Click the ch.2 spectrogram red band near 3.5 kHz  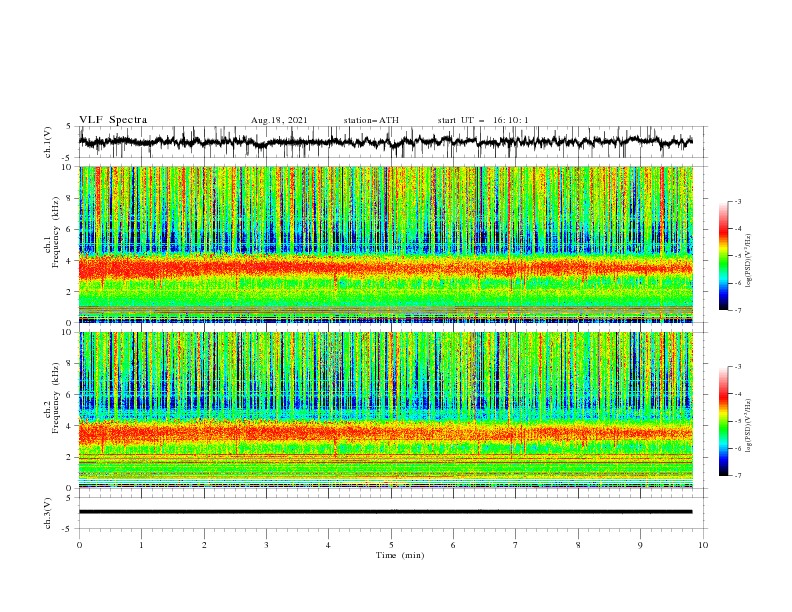tap(386, 432)
